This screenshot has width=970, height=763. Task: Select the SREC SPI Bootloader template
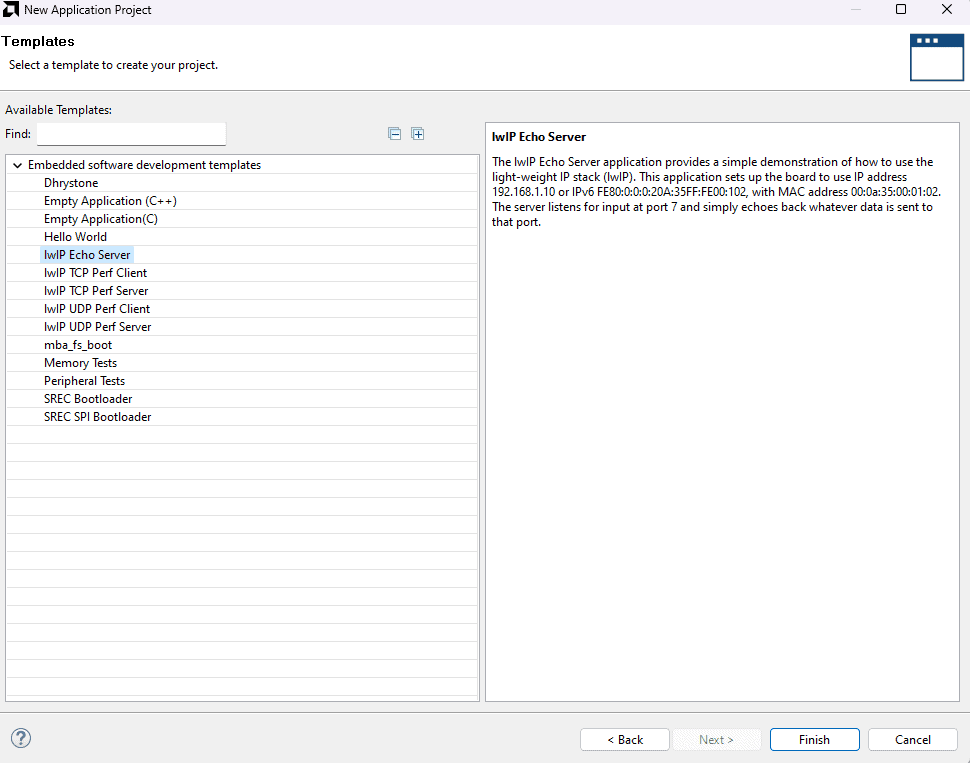pos(97,417)
